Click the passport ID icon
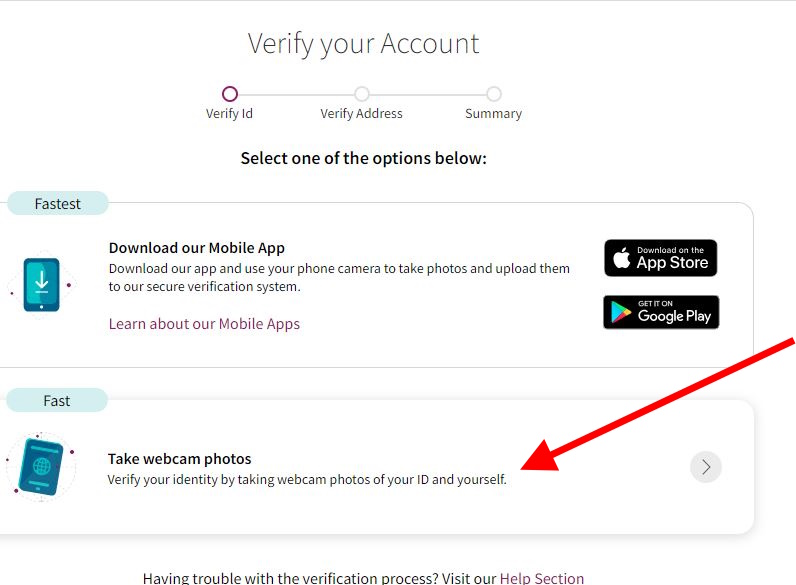Image resolution: width=796 pixels, height=585 pixels. (41, 467)
